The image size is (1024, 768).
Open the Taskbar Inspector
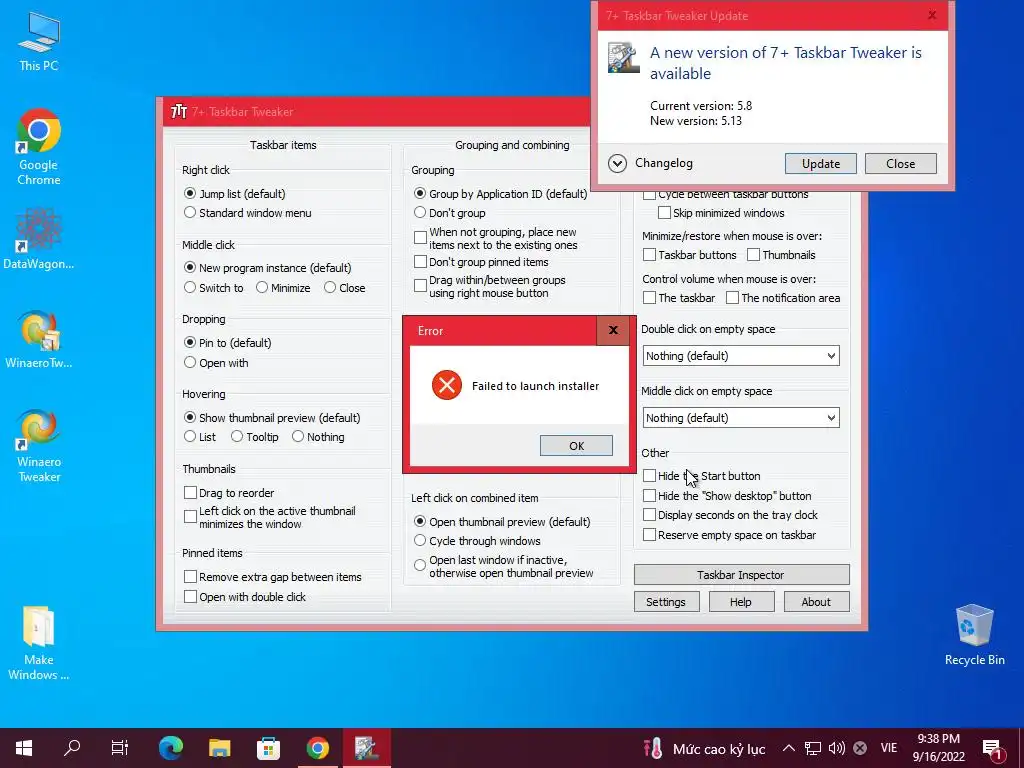(x=741, y=575)
